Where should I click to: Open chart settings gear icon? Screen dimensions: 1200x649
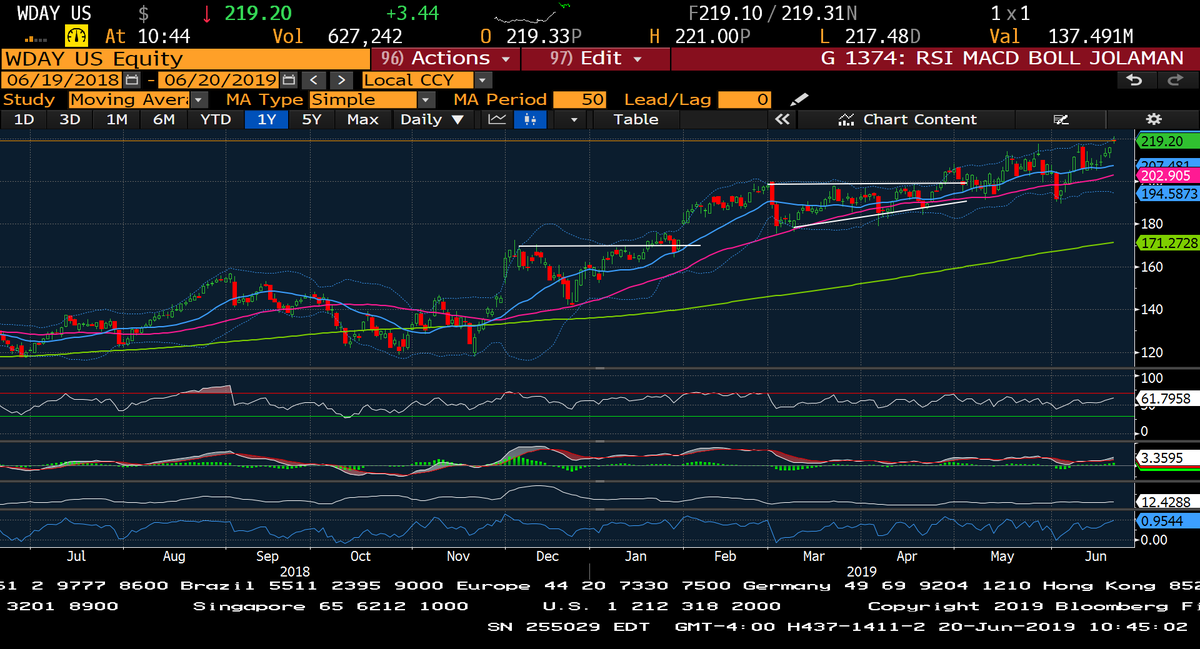coord(1152,119)
